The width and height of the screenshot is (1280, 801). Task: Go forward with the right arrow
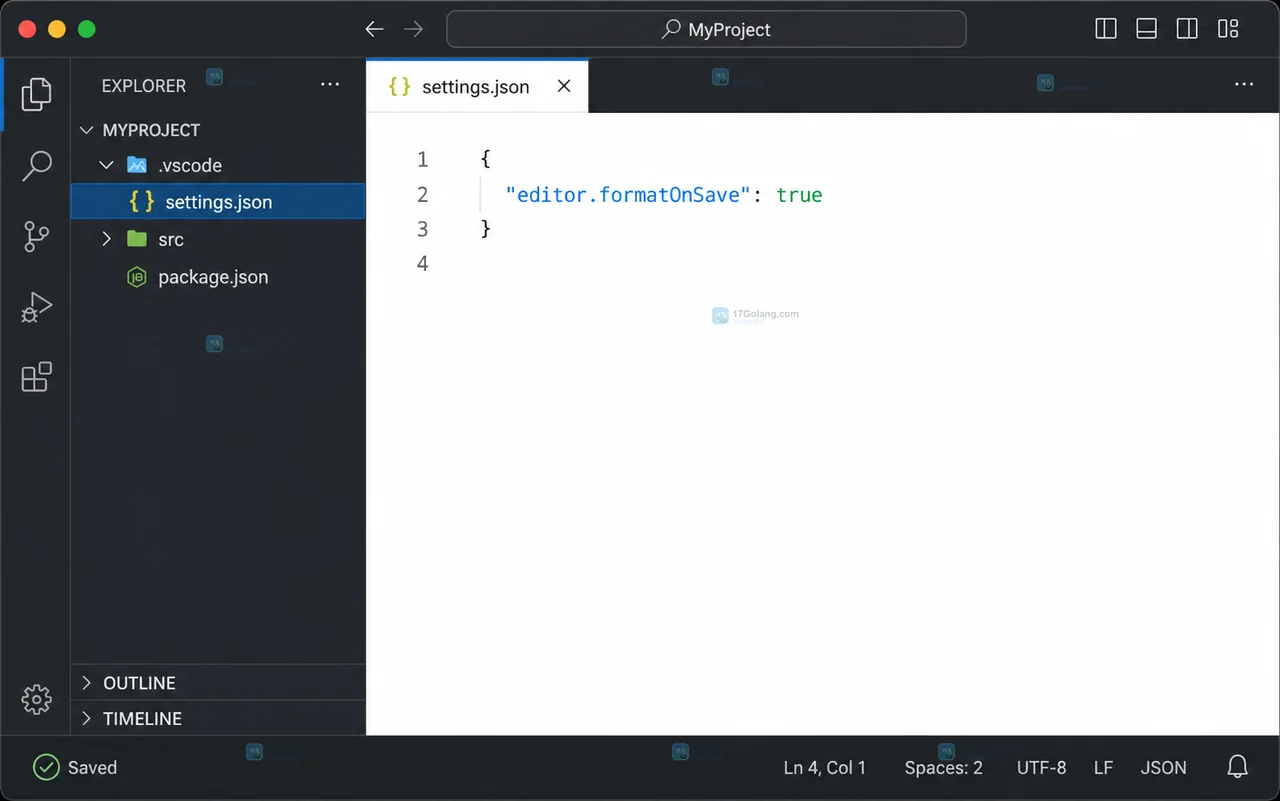(x=413, y=29)
